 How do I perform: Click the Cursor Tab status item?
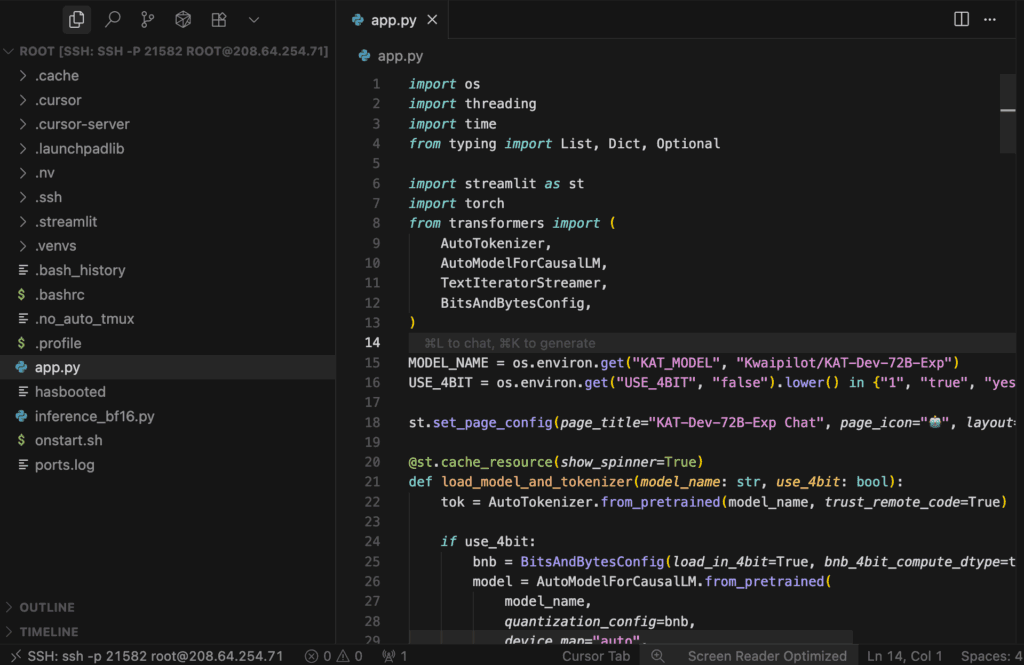[x=596, y=656]
